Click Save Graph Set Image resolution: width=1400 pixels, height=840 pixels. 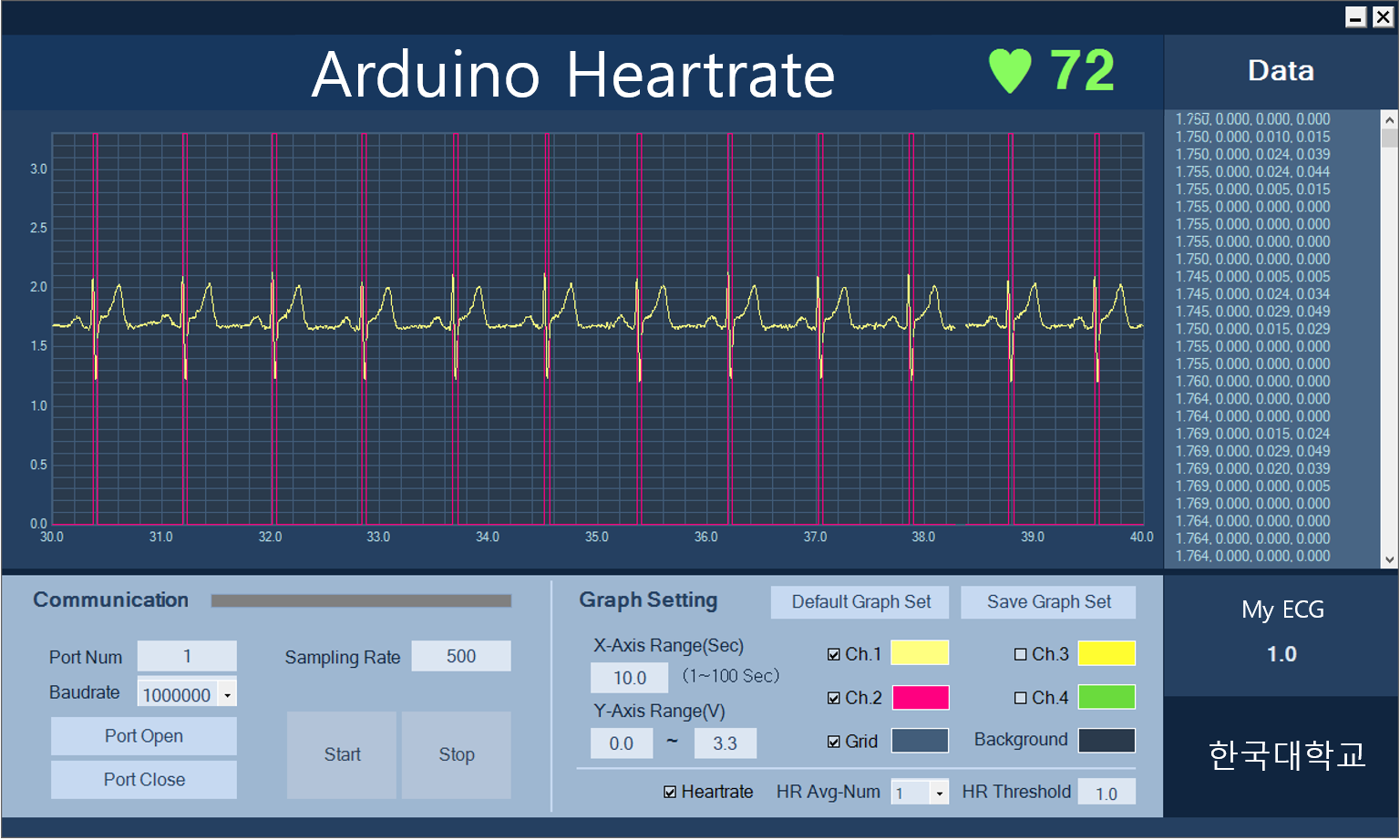point(1048,601)
